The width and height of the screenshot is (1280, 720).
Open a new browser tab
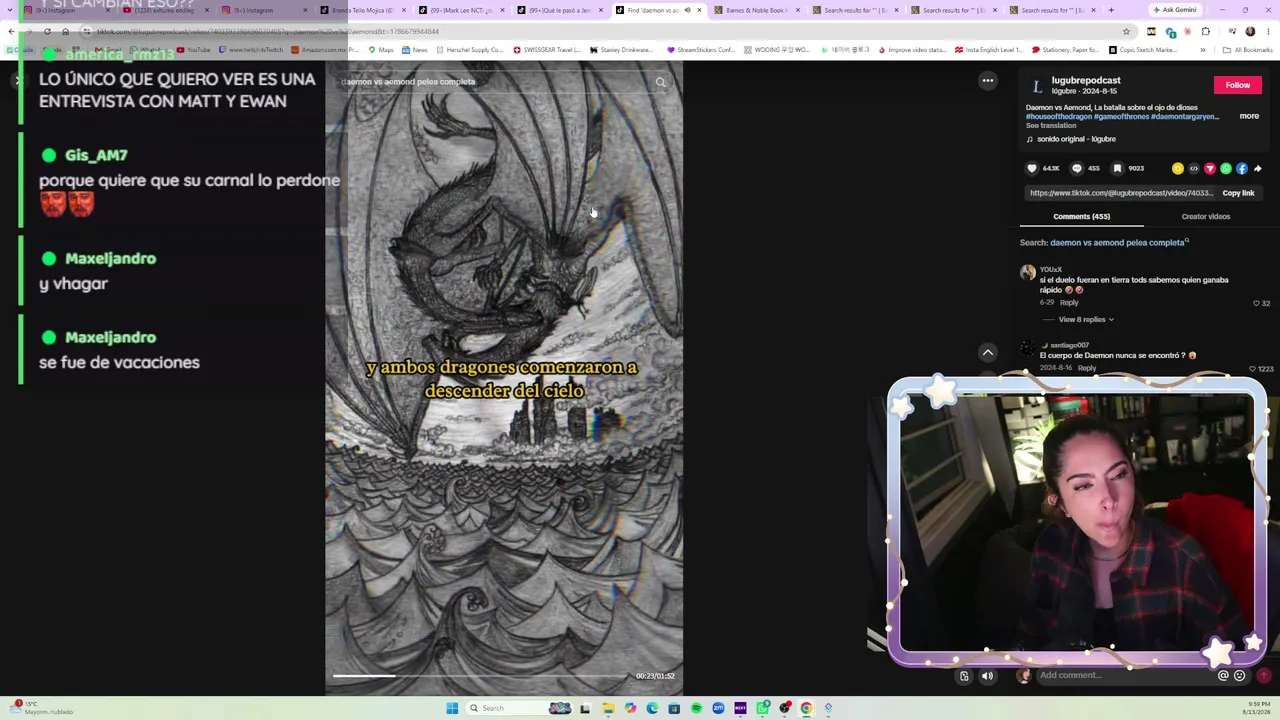click(1111, 10)
